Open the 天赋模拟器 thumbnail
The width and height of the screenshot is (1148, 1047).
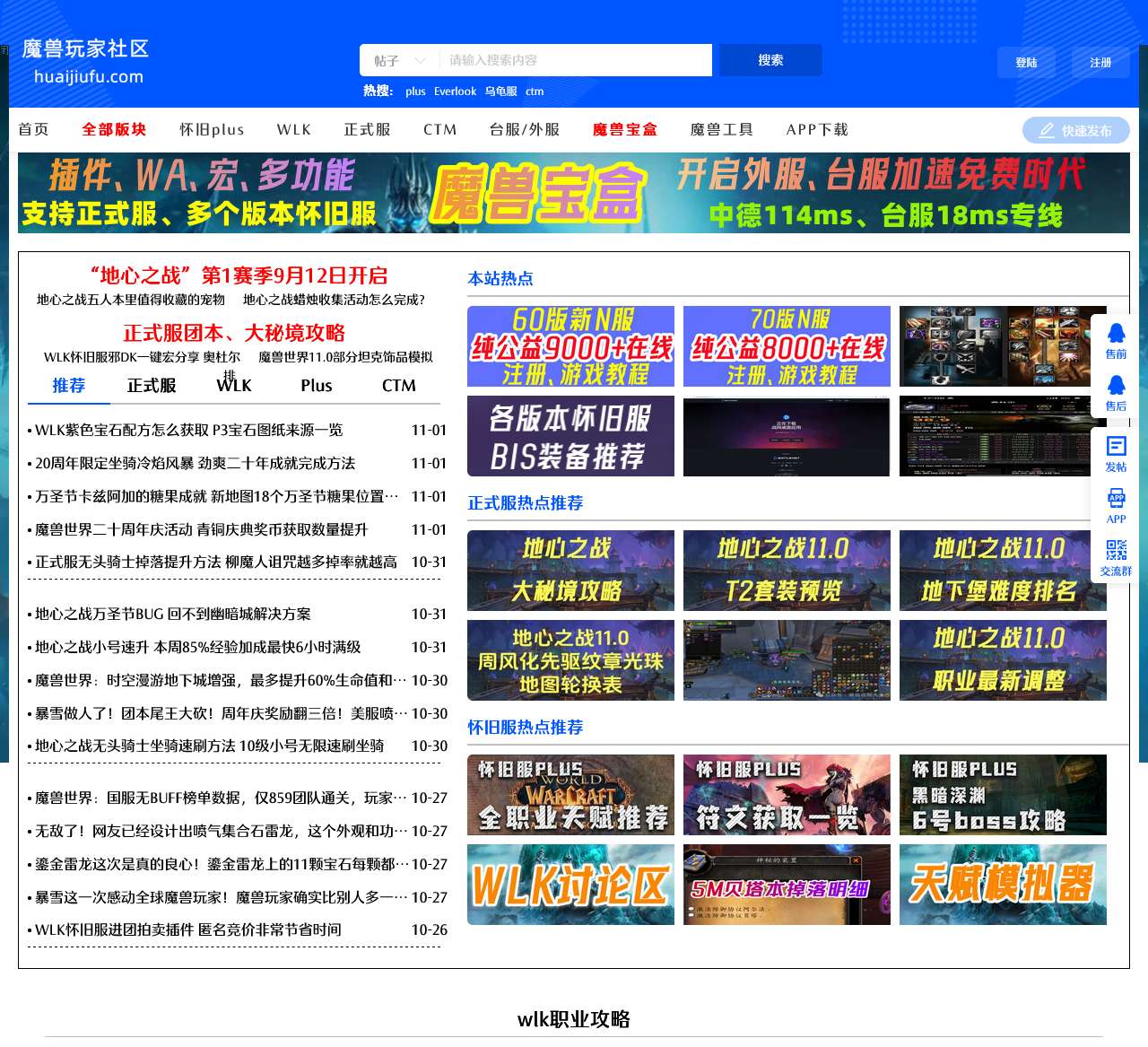tap(1003, 885)
